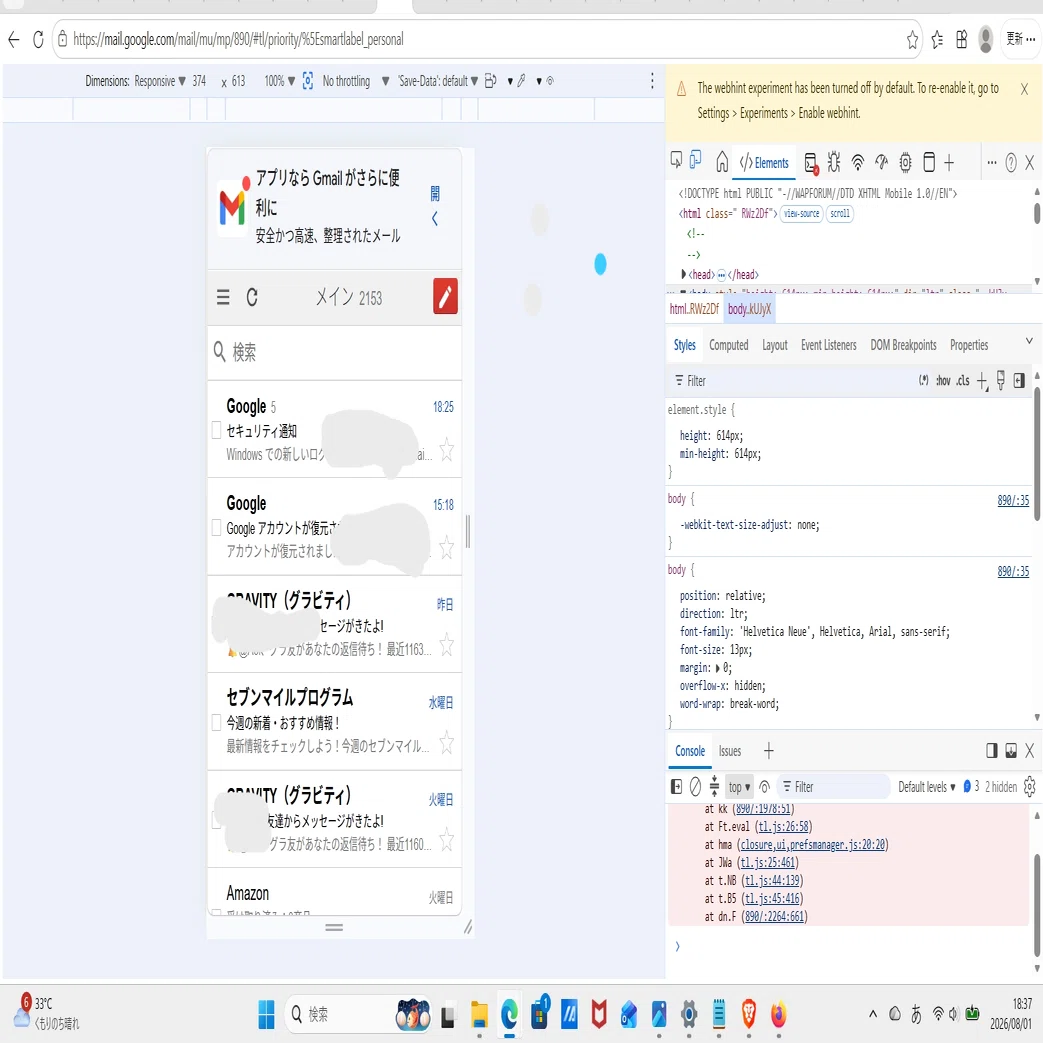Clear the console with the circle-slash icon

(695, 787)
